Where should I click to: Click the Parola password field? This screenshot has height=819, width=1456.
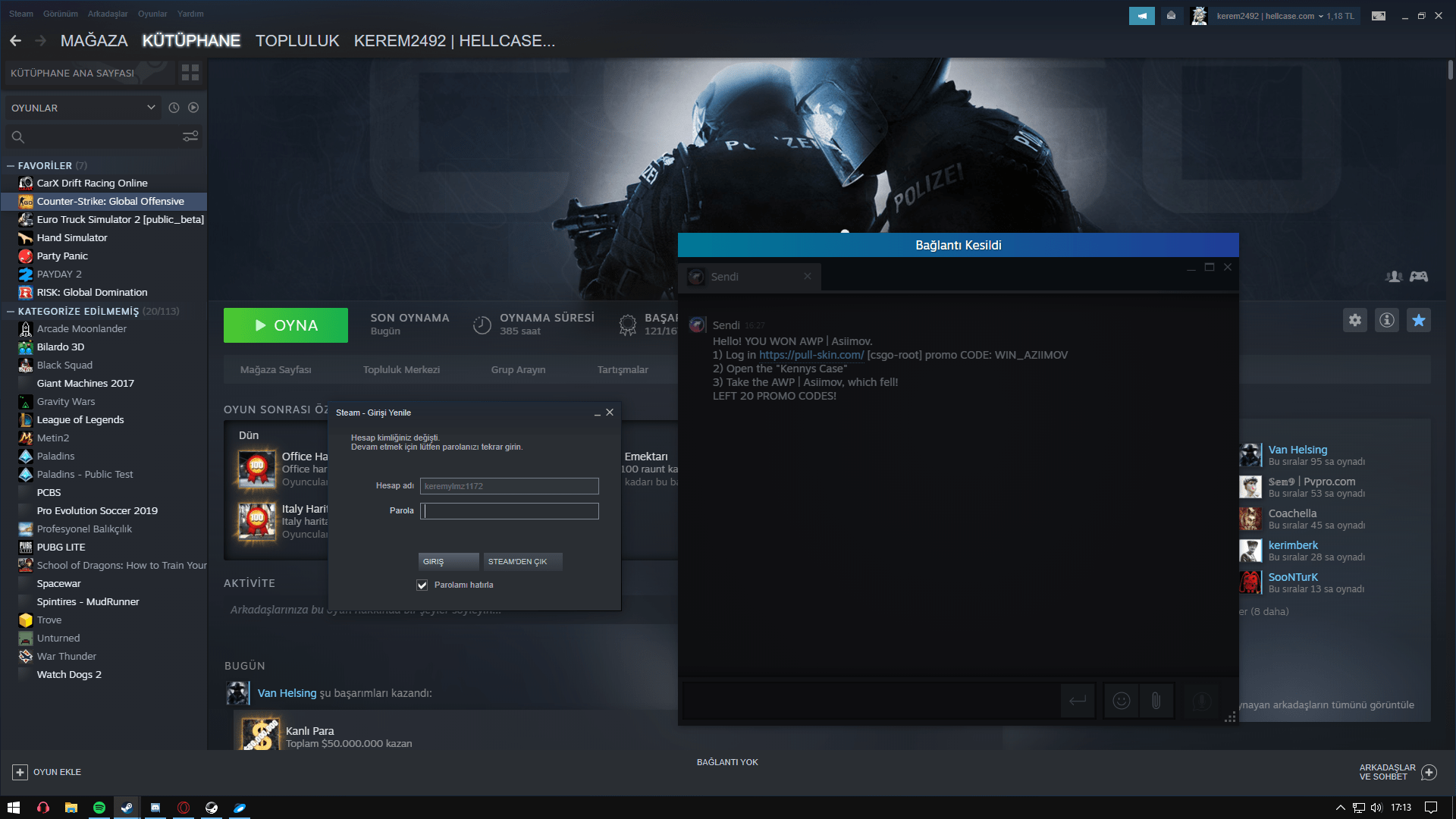pos(510,511)
